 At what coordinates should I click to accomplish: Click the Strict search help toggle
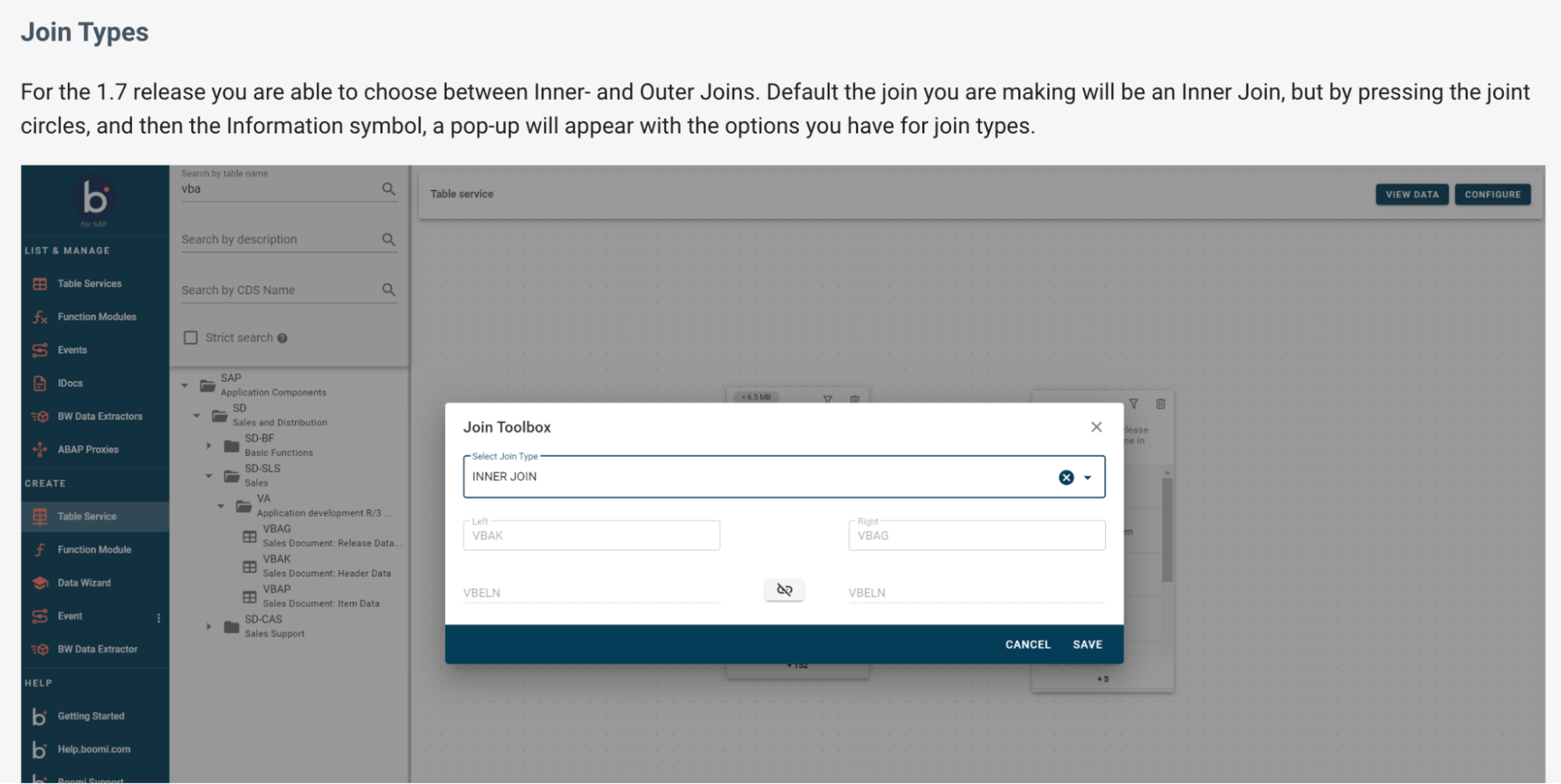tap(282, 337)
